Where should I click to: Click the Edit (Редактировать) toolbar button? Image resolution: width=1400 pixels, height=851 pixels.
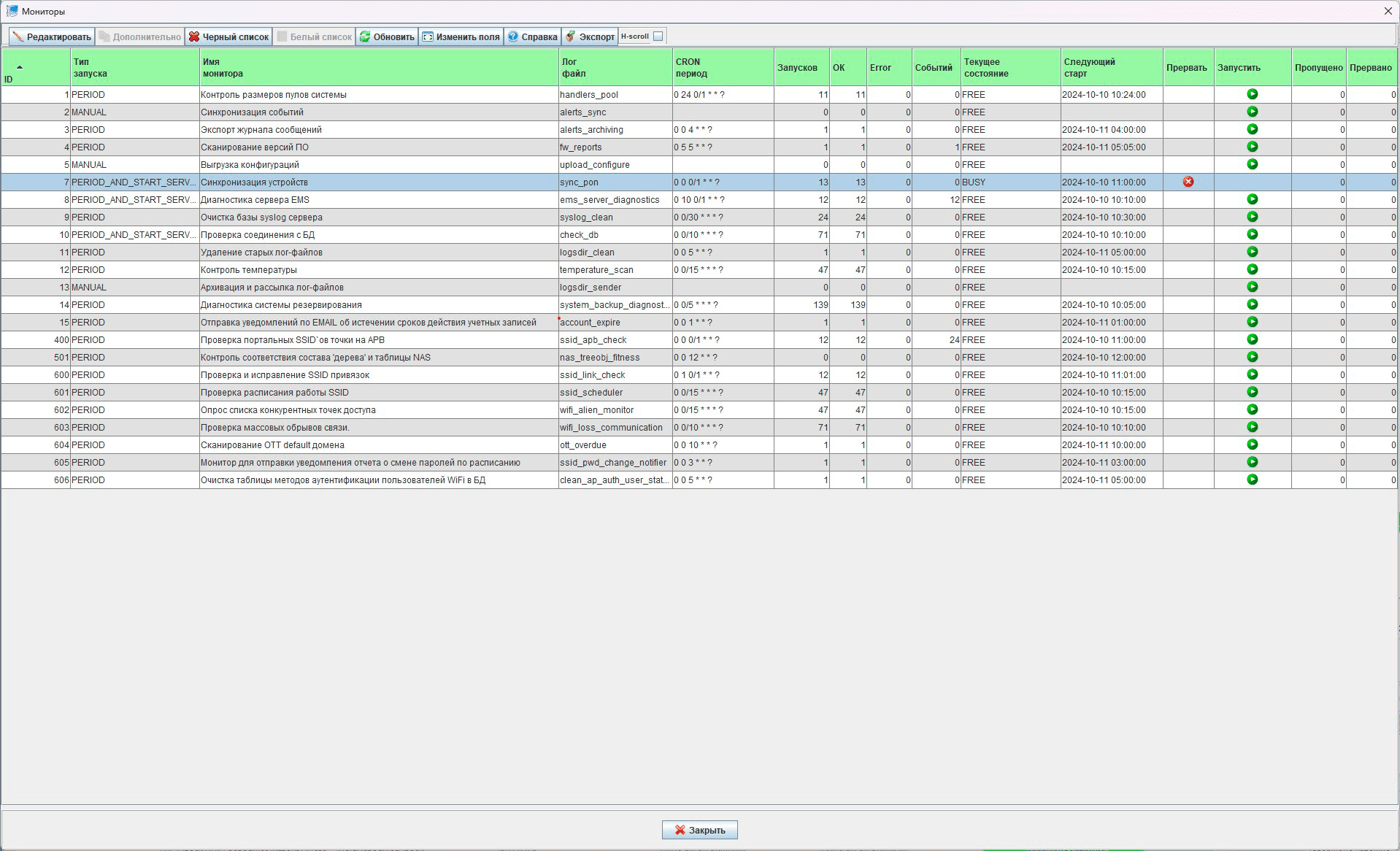[52, 36]
